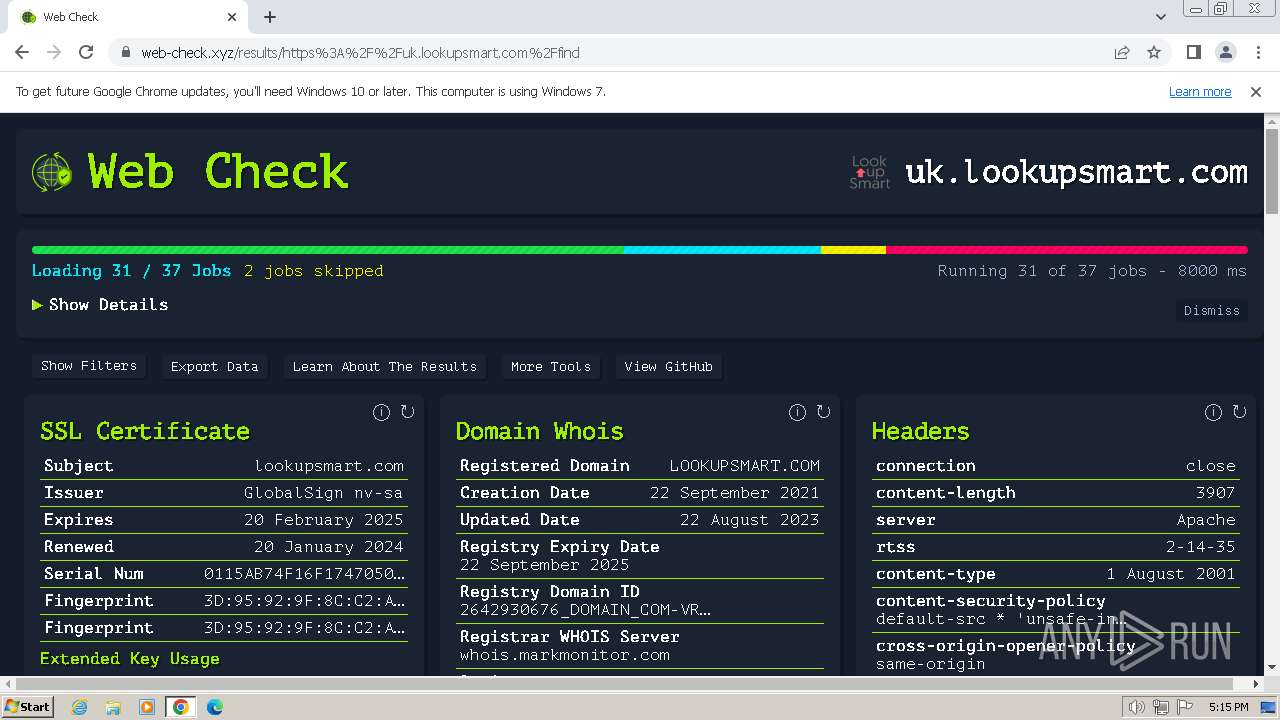Select Renewed value 20 January 2024
The width and height of the screenshot is (1280, 720).
[328, 547]
